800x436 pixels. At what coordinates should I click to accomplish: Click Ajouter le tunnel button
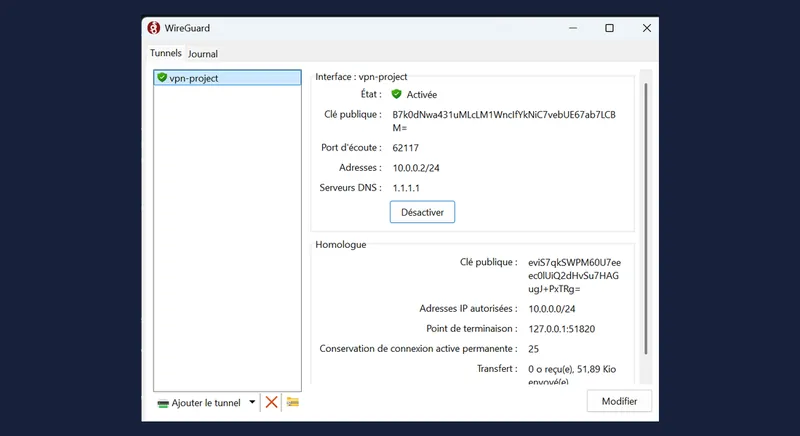(x=199, y=403)
